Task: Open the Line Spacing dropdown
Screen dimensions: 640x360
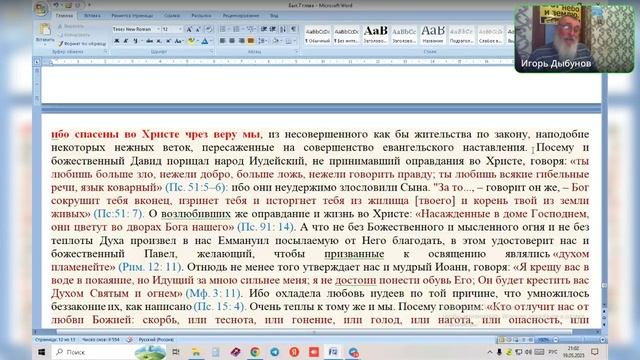Action: (262, 41)
